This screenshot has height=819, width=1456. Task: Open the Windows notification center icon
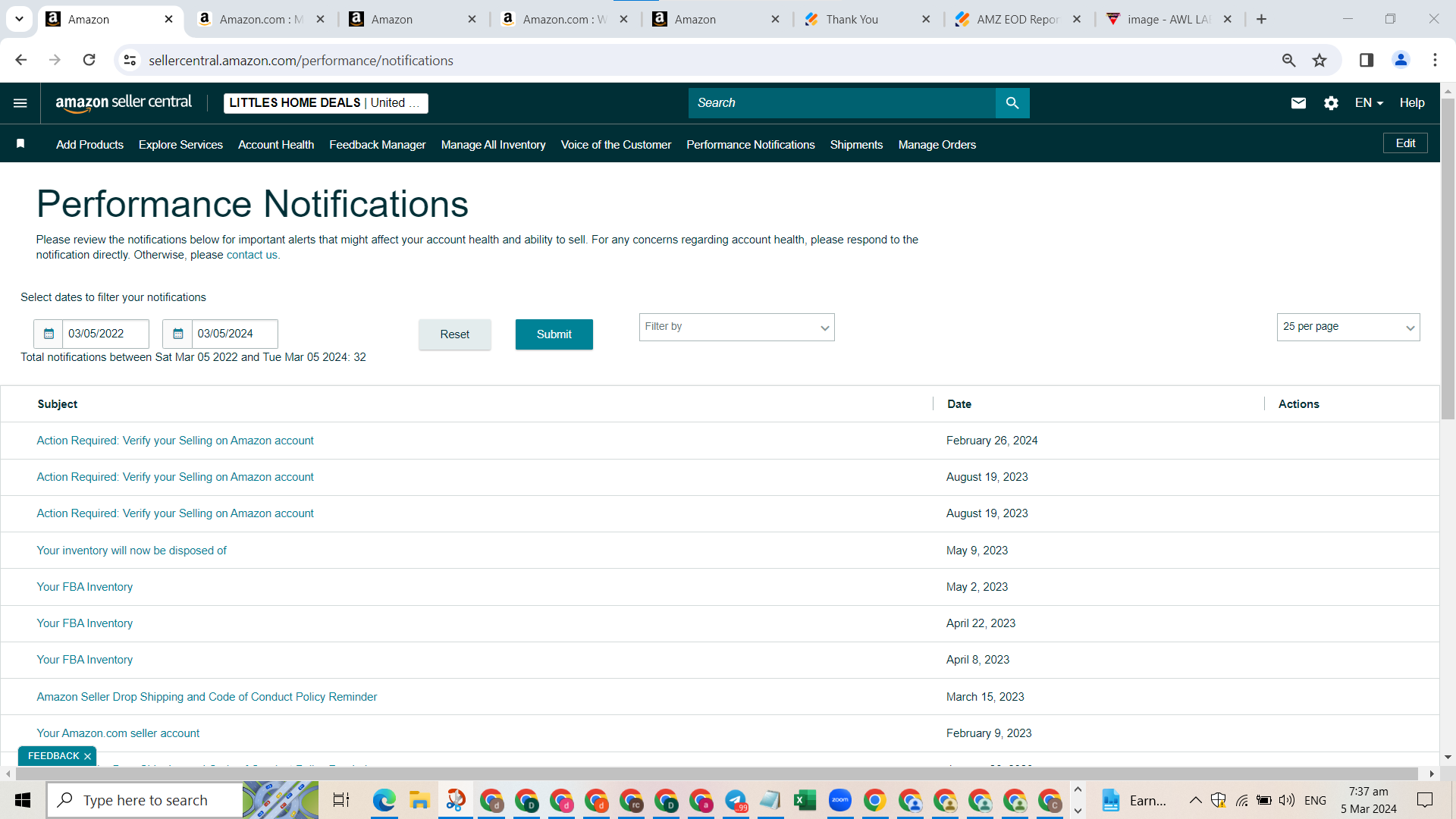pos(1425,800)
